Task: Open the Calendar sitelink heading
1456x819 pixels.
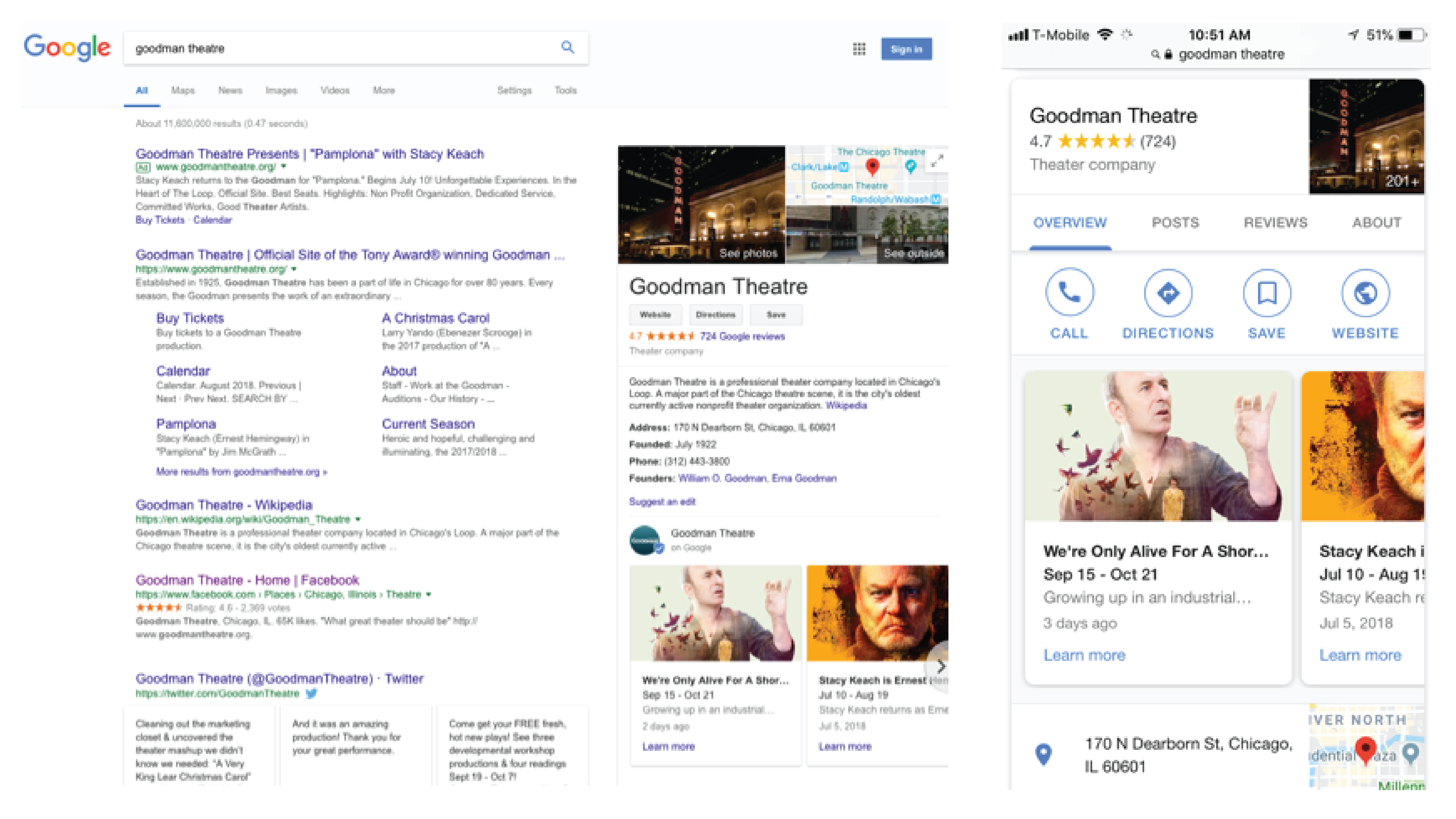Action: tap(183, 371)
